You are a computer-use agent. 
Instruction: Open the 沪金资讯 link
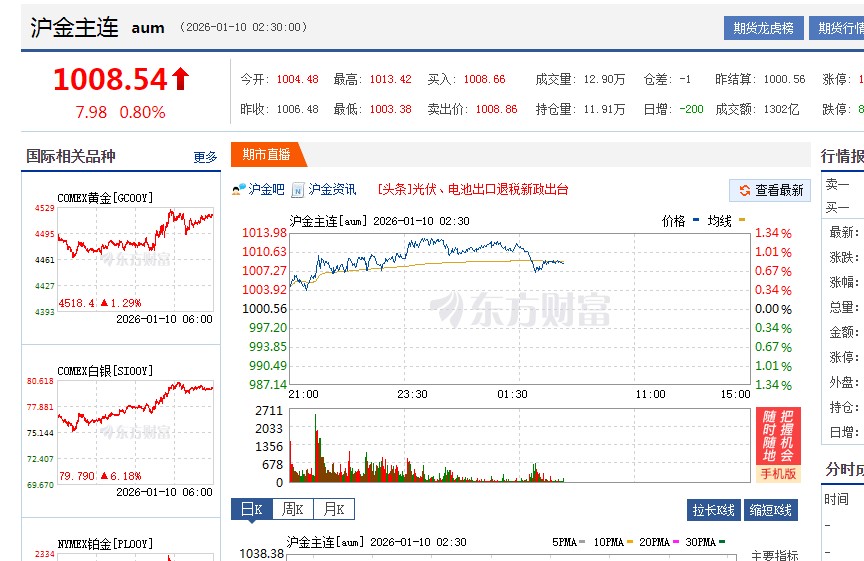332,190
